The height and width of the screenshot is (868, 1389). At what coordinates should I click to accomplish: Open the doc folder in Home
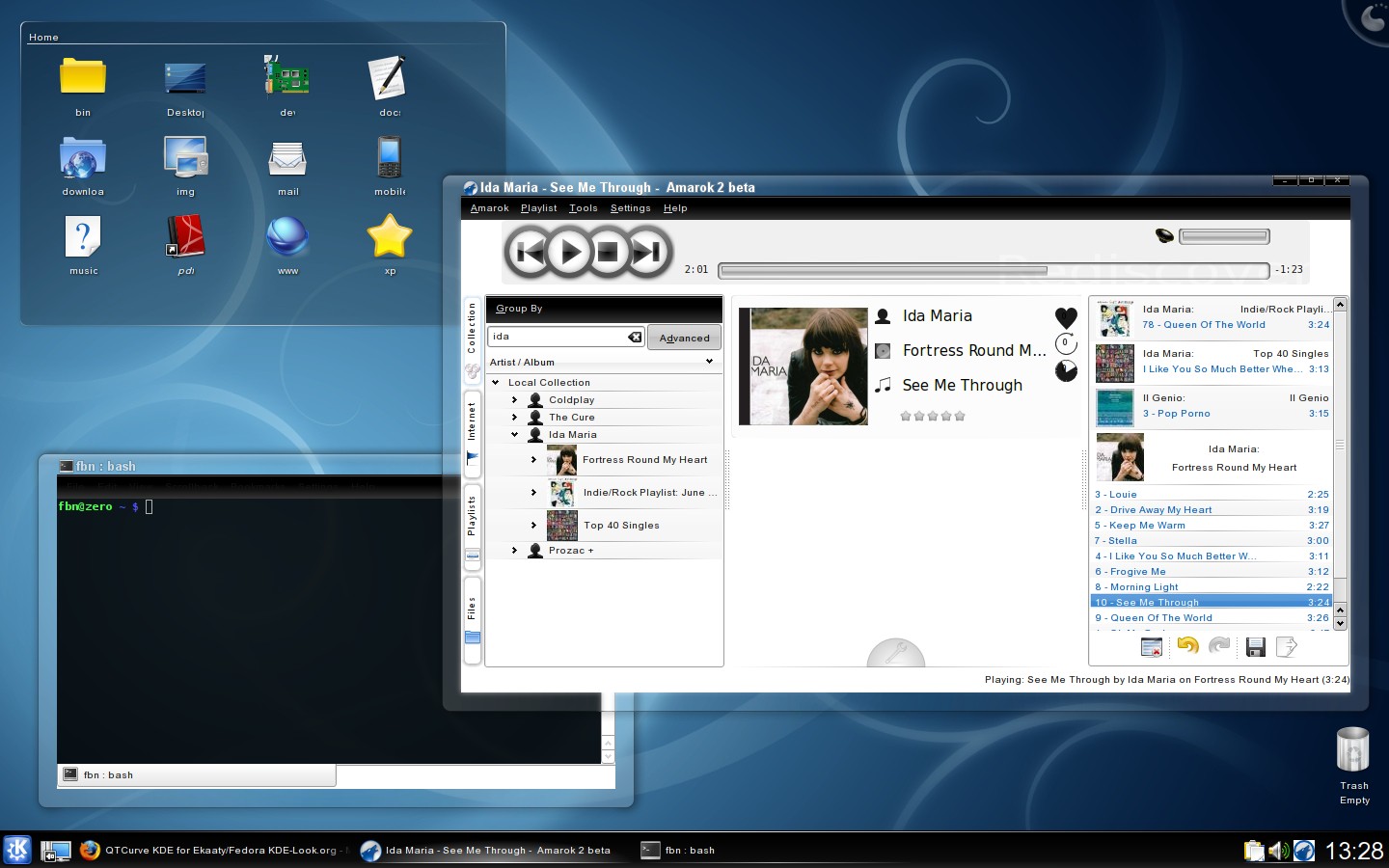[x=390, y=87]
